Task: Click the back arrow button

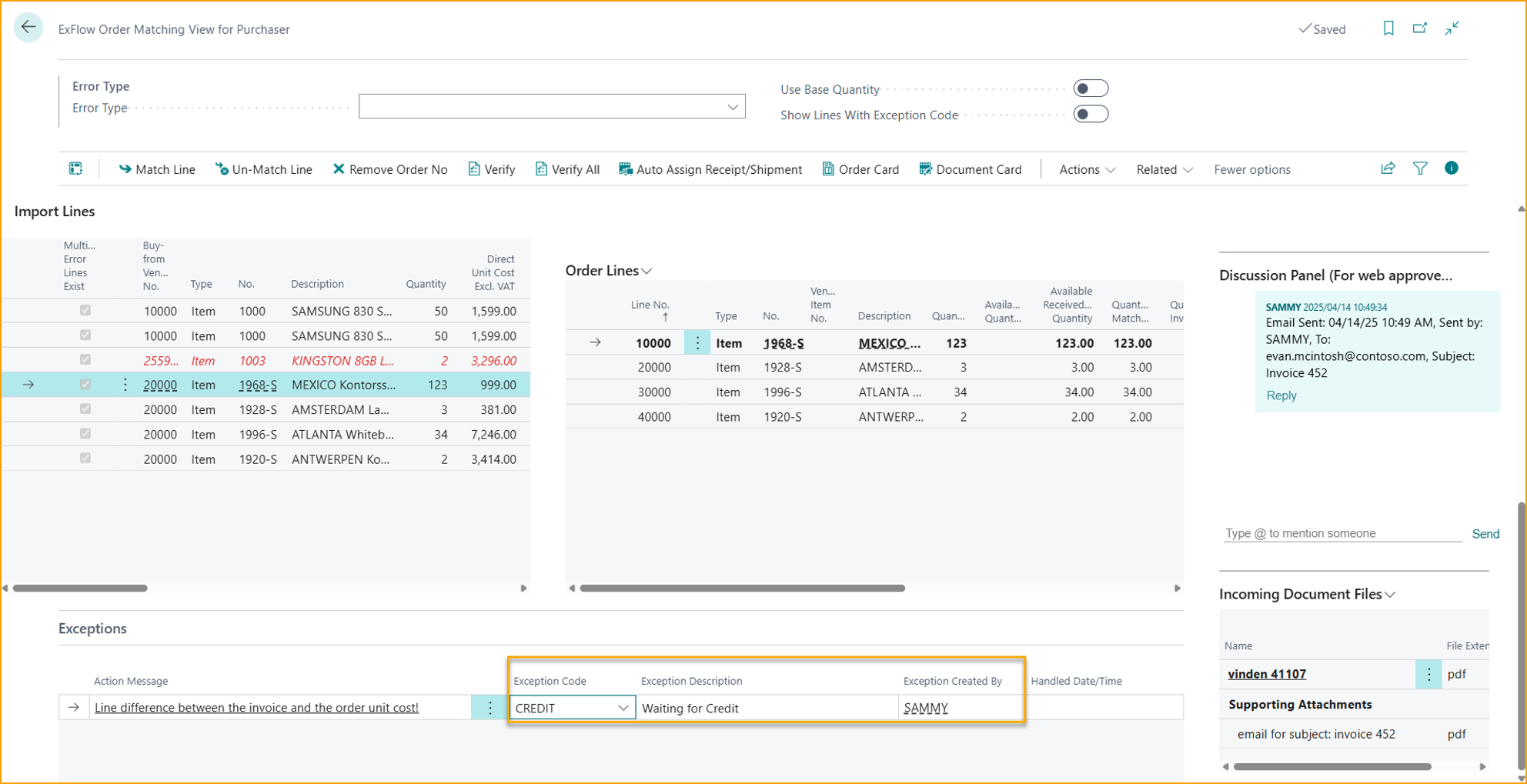Action: 28,28
